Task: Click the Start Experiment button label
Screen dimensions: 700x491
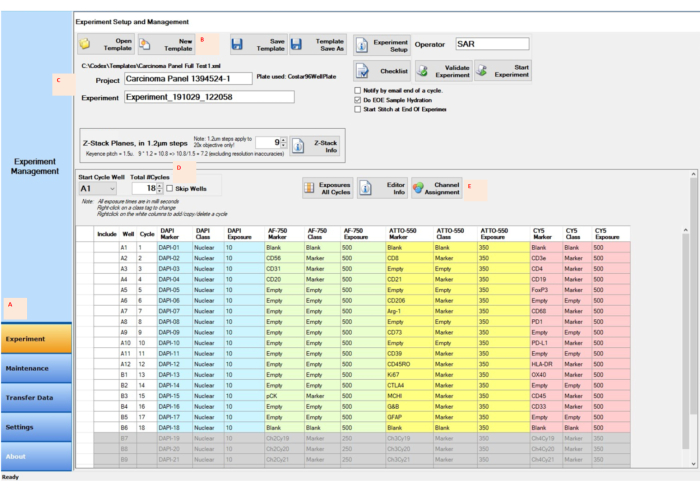Action: 512,71
